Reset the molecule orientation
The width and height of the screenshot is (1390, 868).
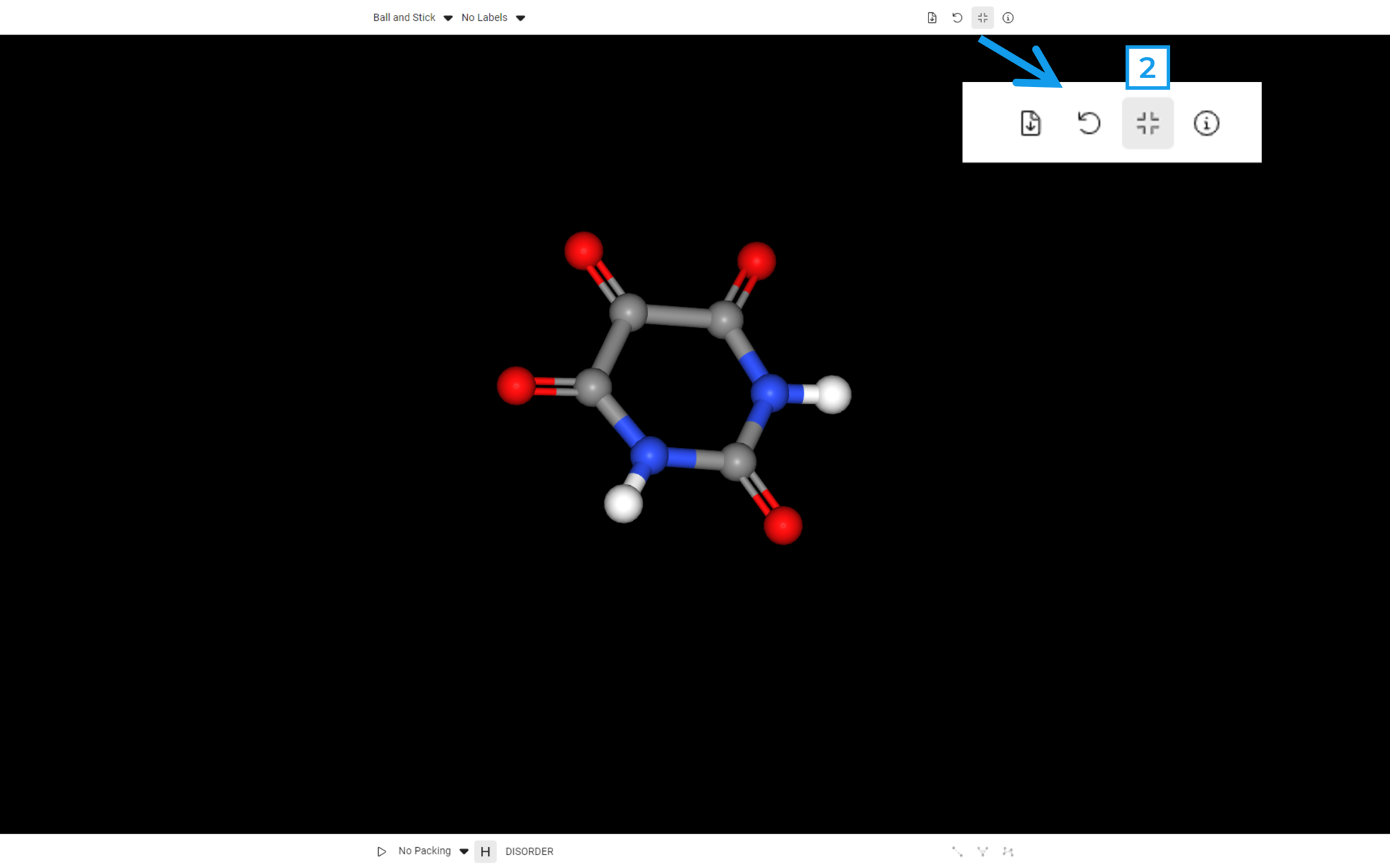tap(957, 18)
